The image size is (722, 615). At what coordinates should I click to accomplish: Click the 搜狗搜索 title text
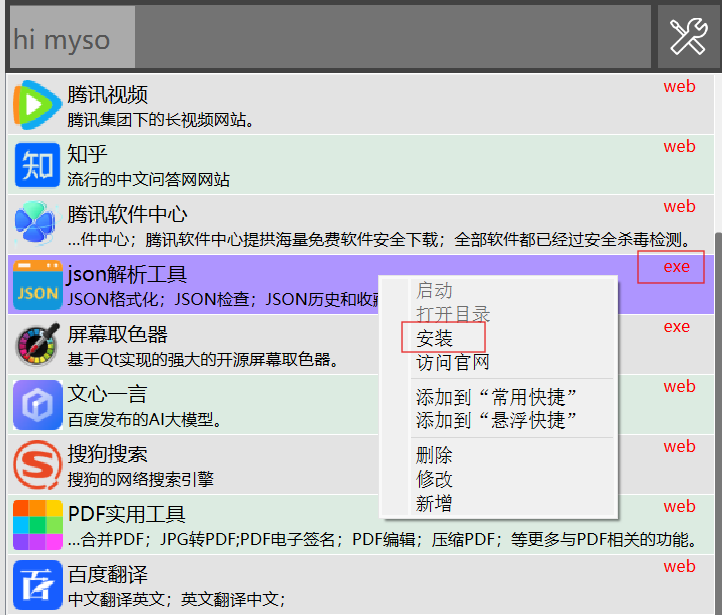[108, 454]
